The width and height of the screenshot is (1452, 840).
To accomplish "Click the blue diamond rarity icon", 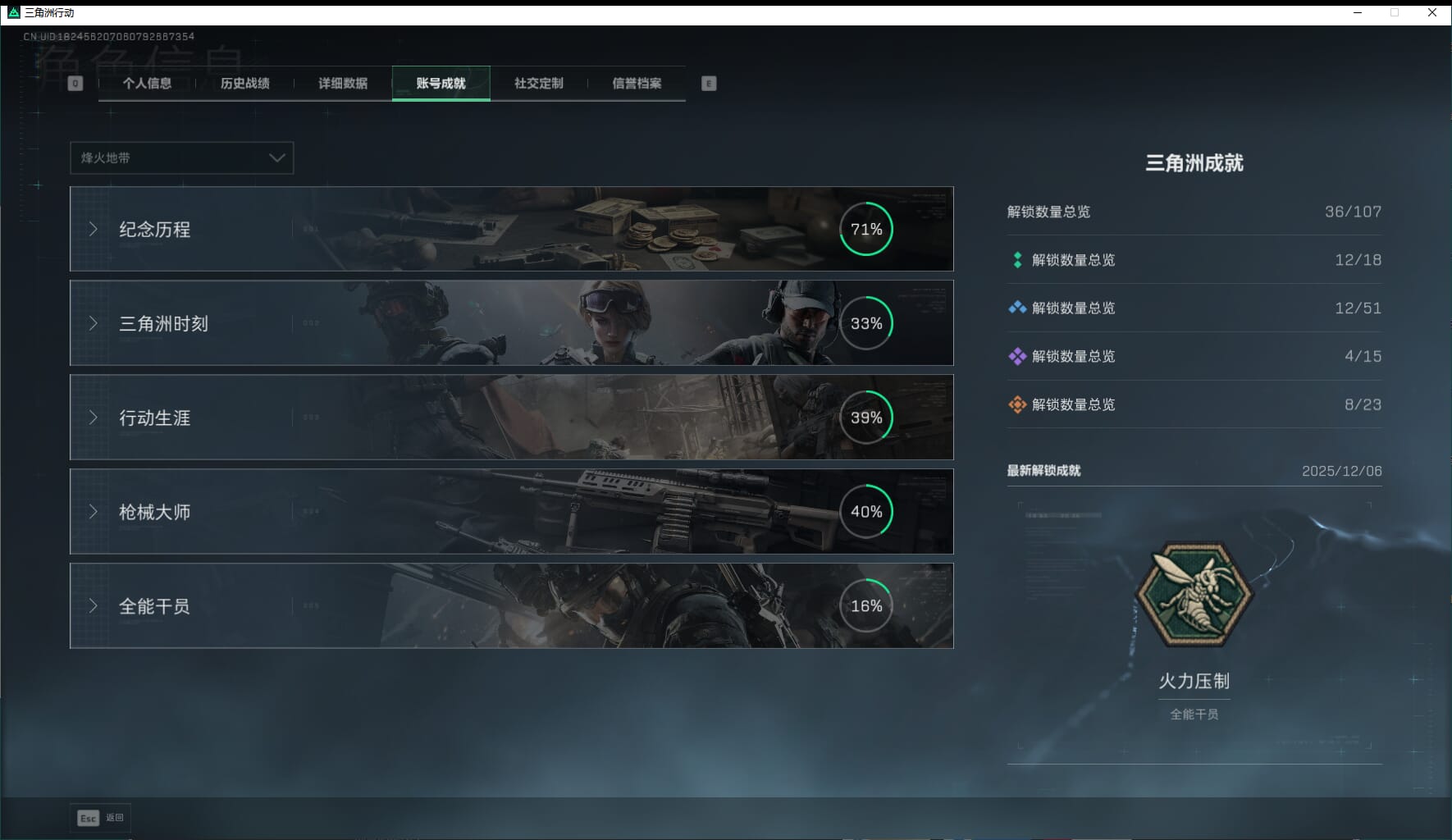I will 1017,308.
